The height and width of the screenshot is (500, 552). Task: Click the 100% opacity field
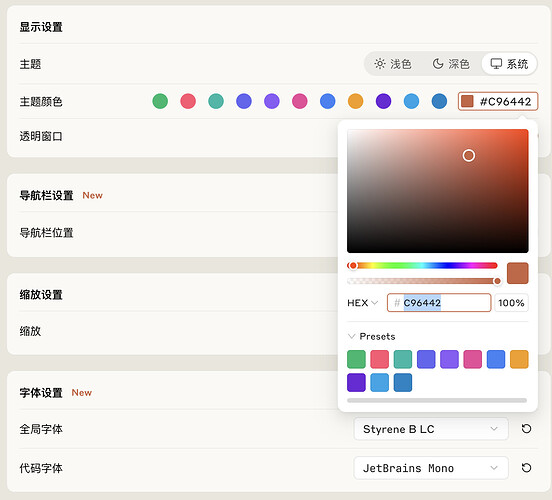(x=511, y=303)
